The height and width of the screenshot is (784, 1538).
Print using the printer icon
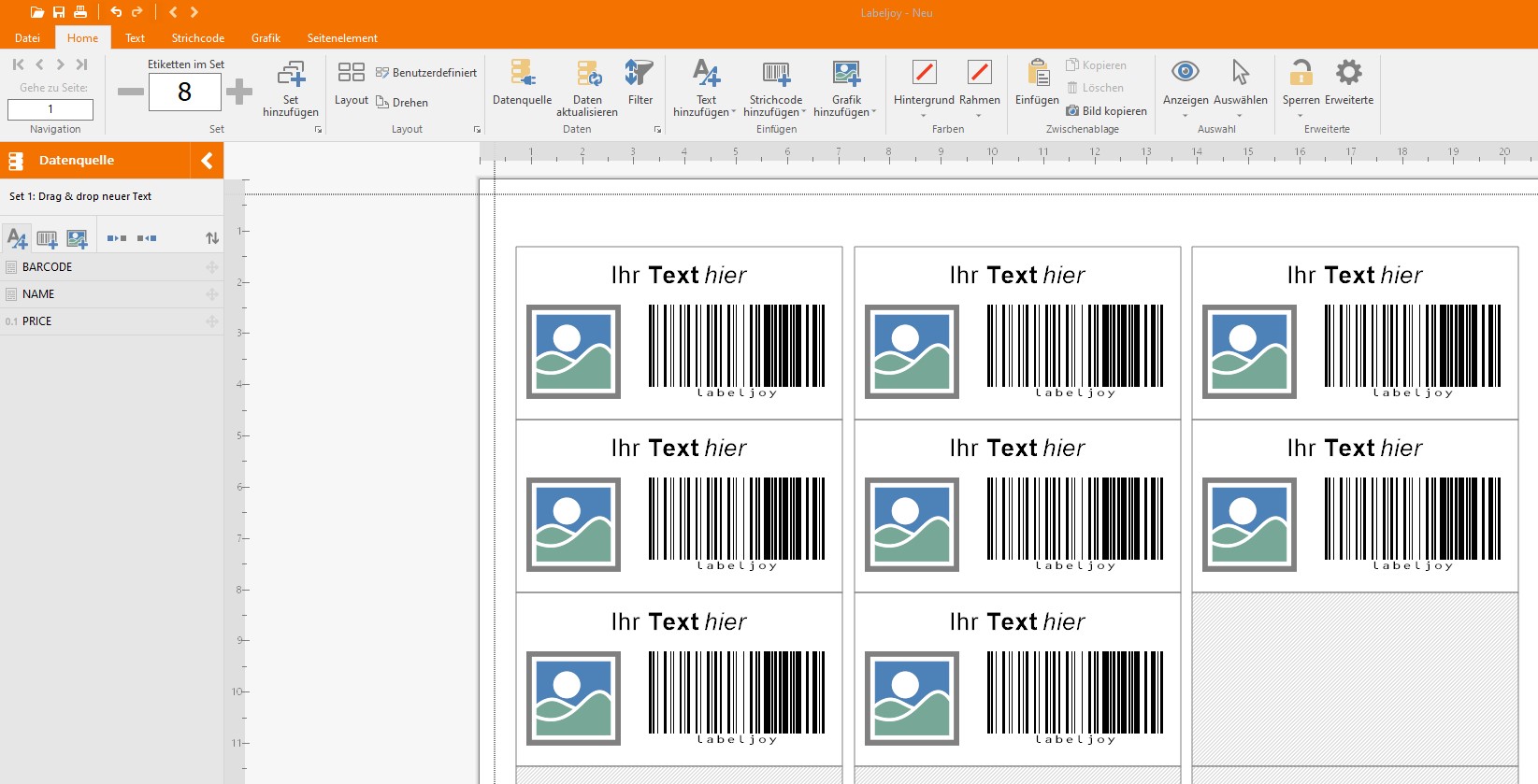[x=80, y=12]
